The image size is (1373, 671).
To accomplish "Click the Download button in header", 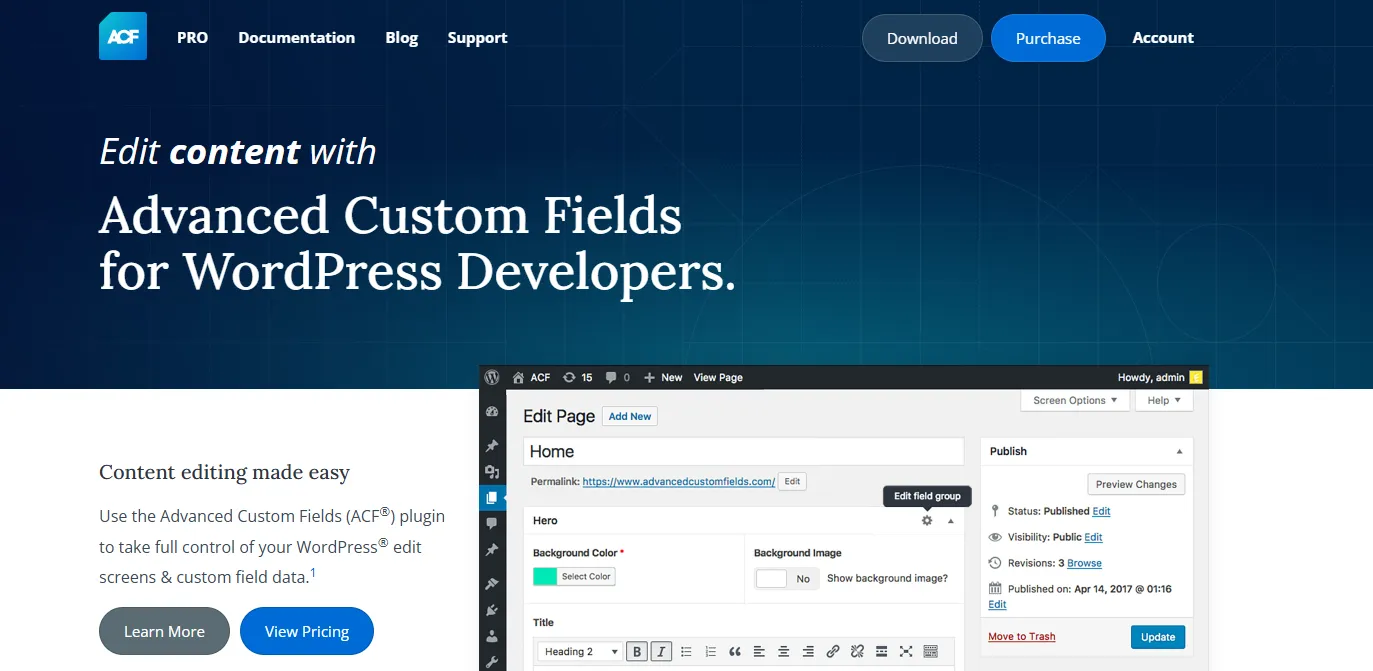I will pos(922,38).
